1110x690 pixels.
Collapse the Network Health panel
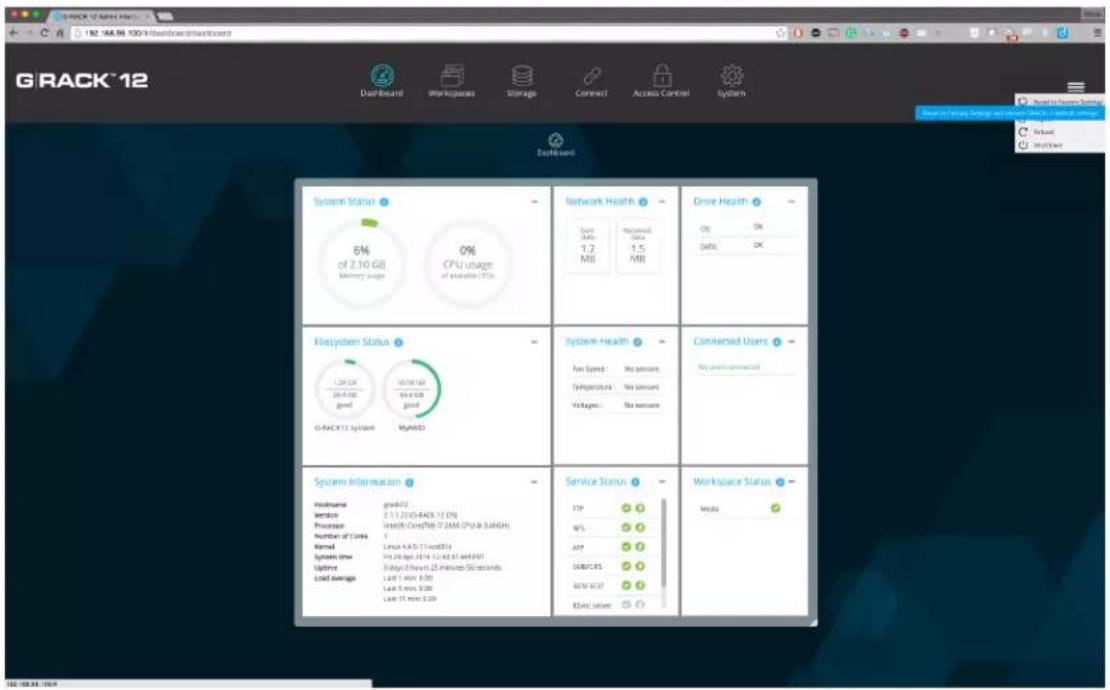[662, 202]
